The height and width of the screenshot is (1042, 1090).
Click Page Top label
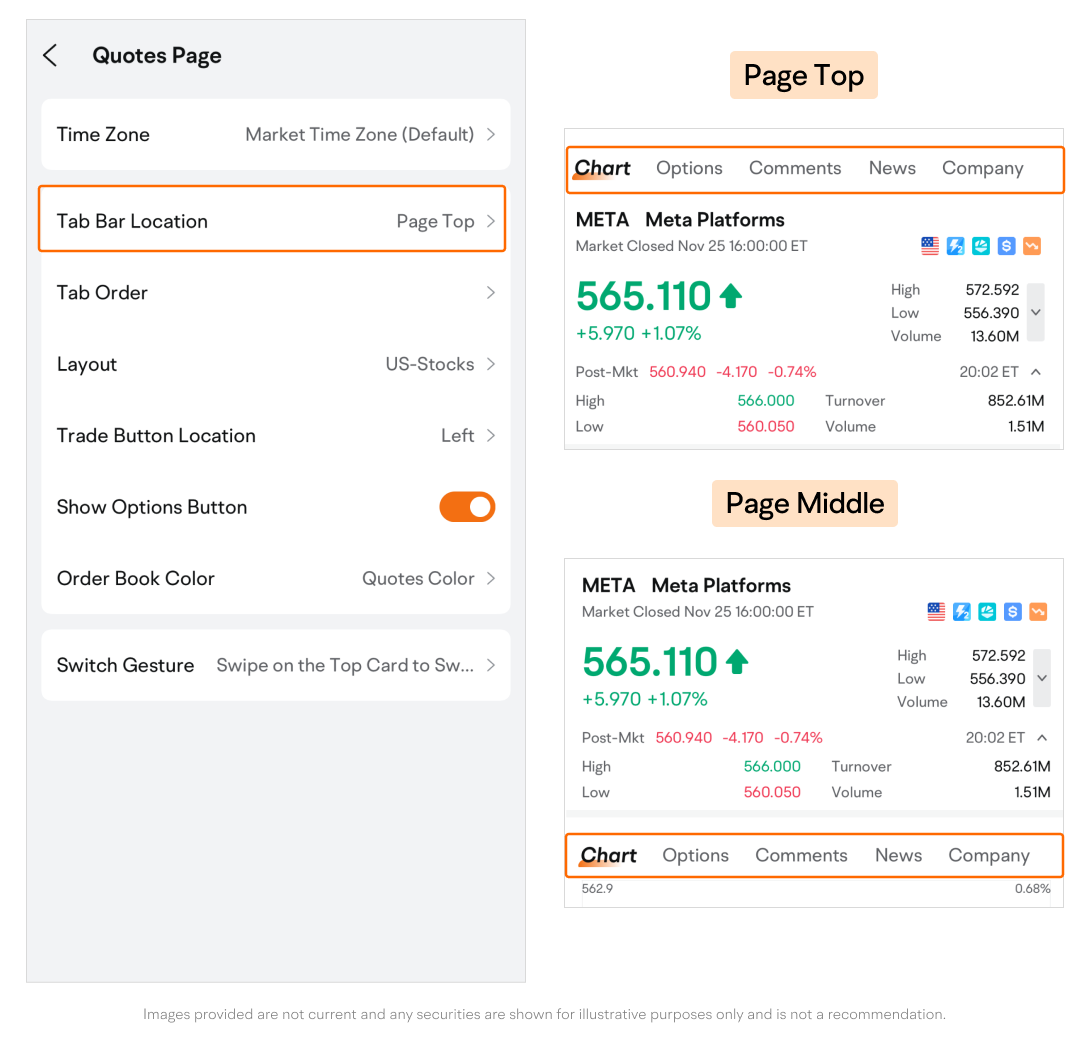(x=804, y=75)
